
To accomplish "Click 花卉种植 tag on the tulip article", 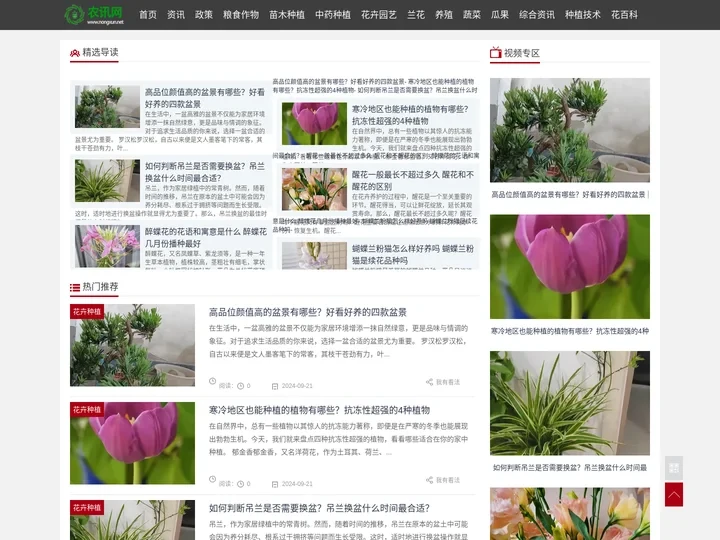I will point(87,410).
